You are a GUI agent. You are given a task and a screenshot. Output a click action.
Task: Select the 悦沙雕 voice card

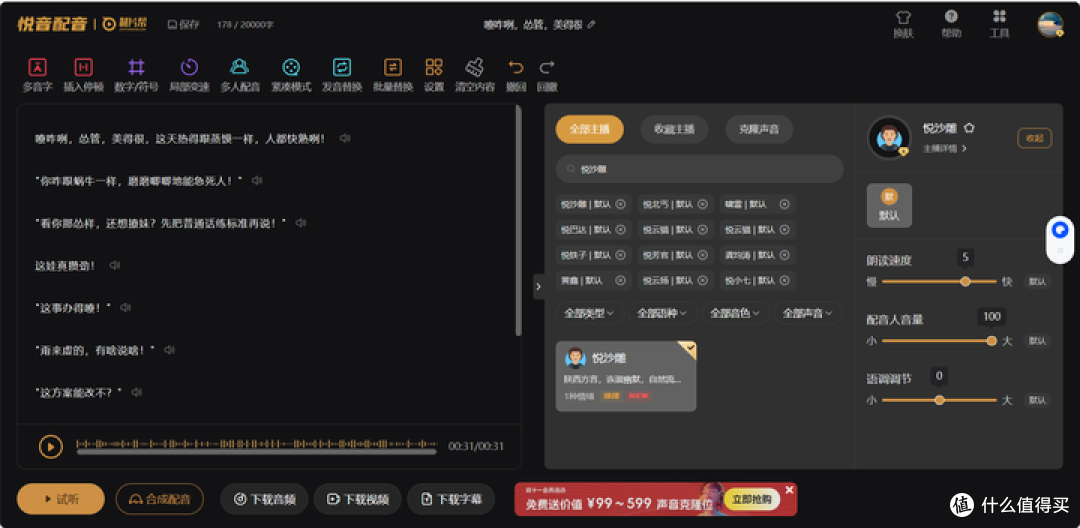click(x=625, y=376)
